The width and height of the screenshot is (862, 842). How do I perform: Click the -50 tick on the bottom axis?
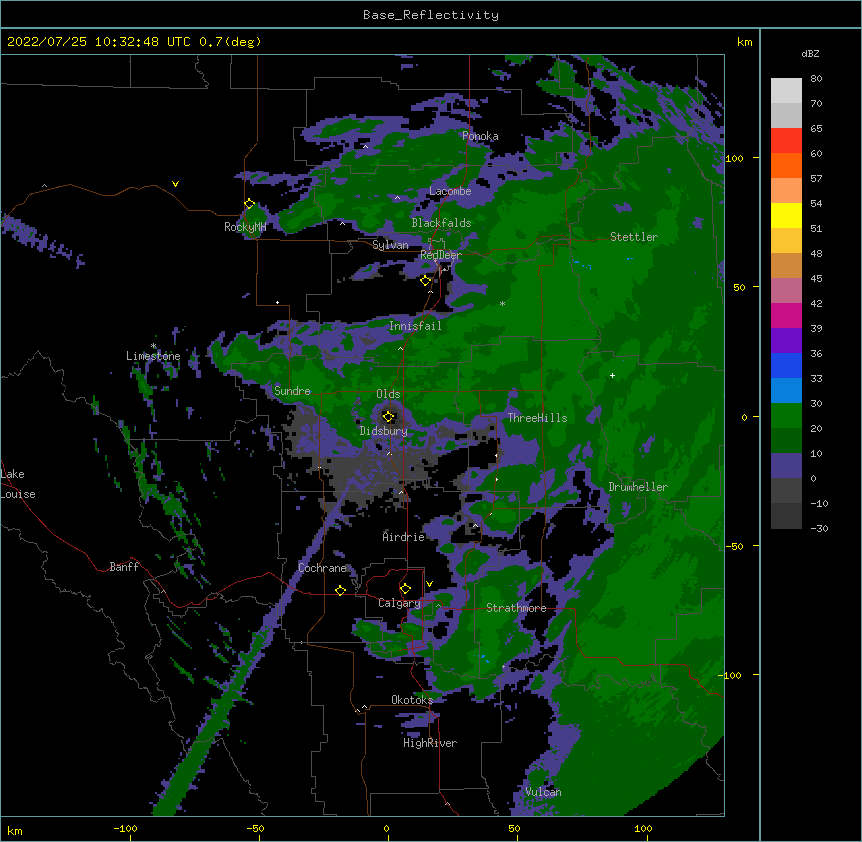255,828
